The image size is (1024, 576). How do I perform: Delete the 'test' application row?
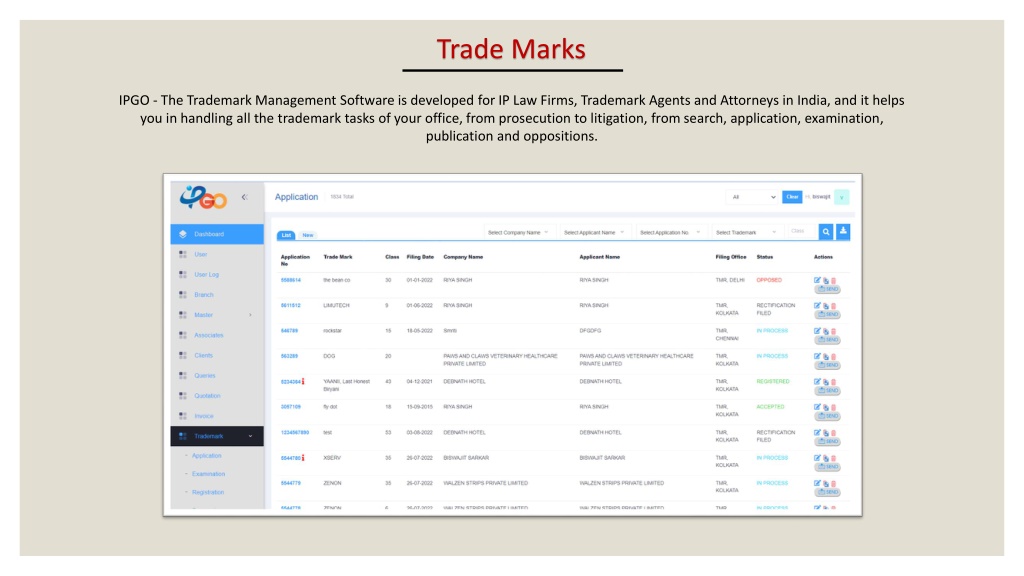[x=833, y=433]
